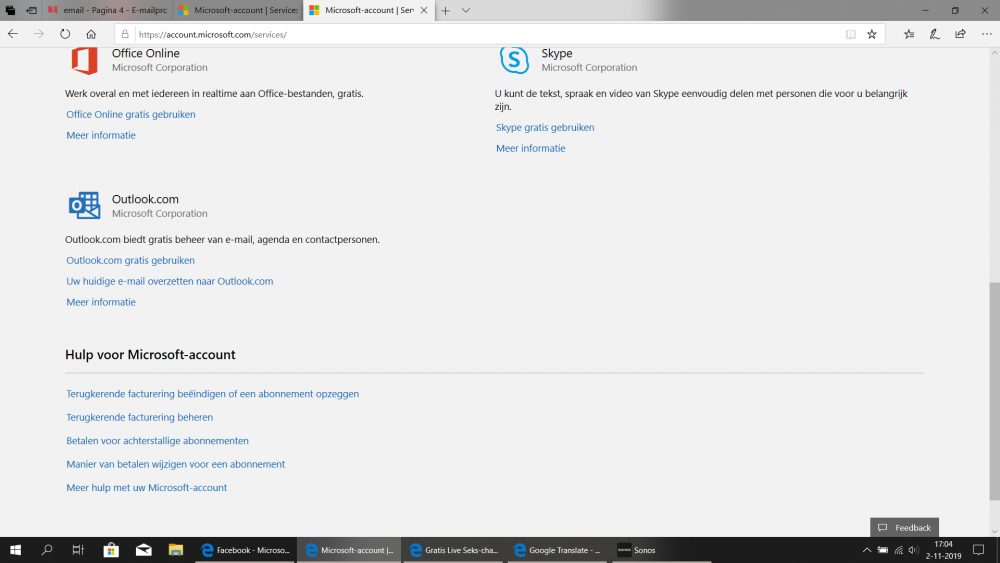This screenshot has height=563, width=1000.
Task: Open Meer hulp met uw Microsoft-account
Action: click(147, 488)
